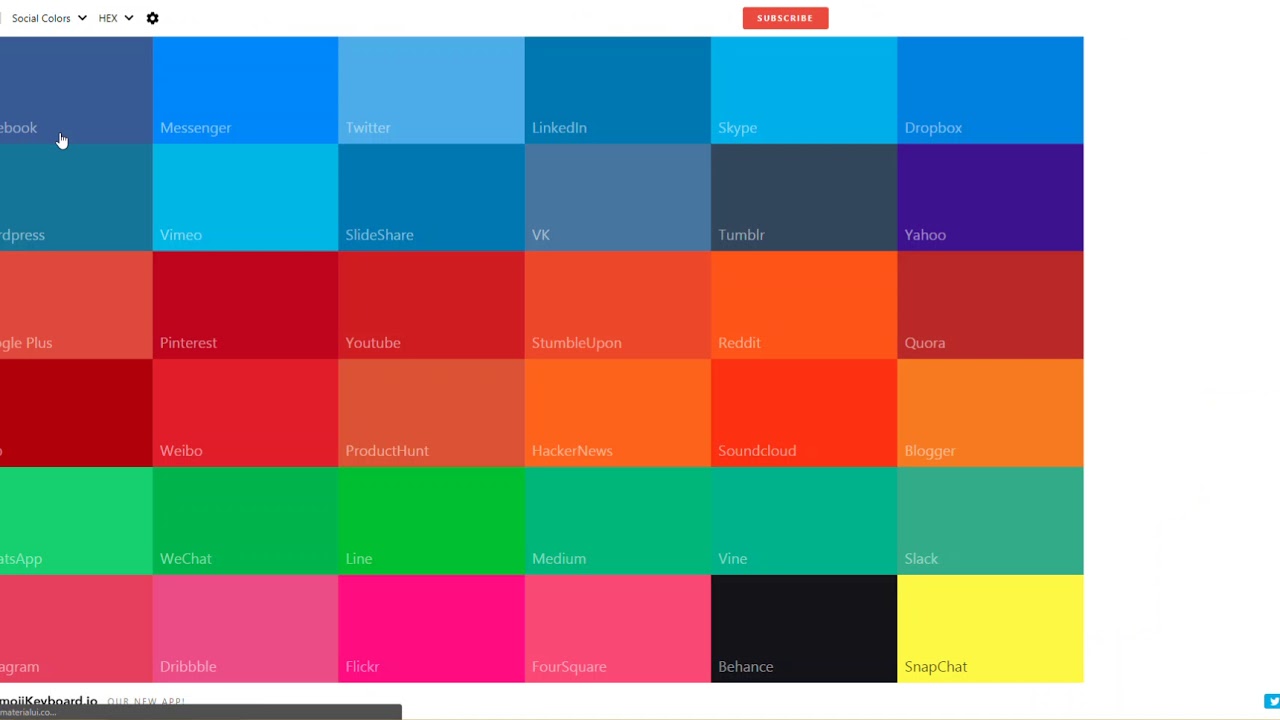Open the Social Colors palette dropdown

click(x=49, y=18)
